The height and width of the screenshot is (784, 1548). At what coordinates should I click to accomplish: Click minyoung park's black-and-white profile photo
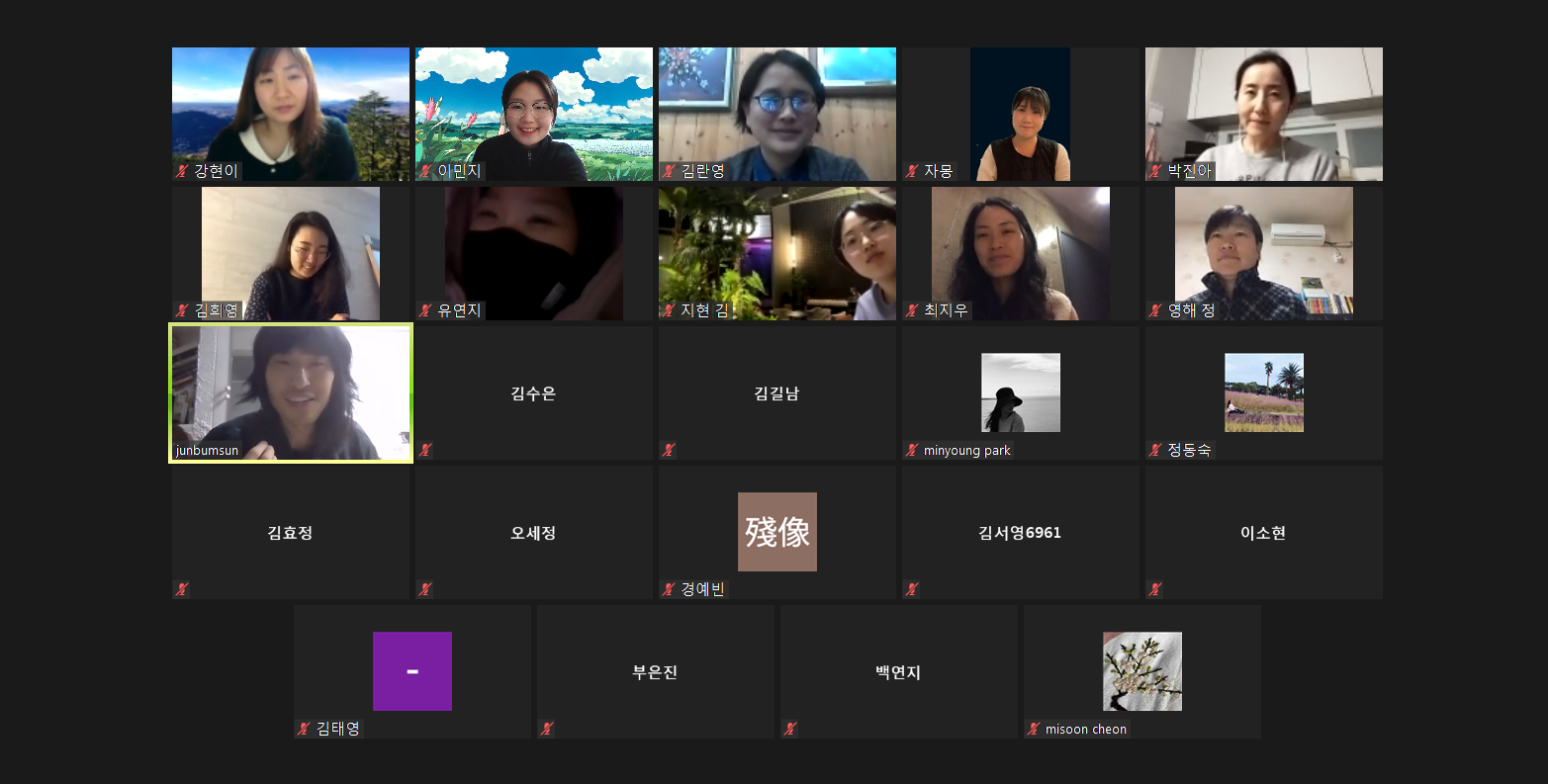(1021, 392)
